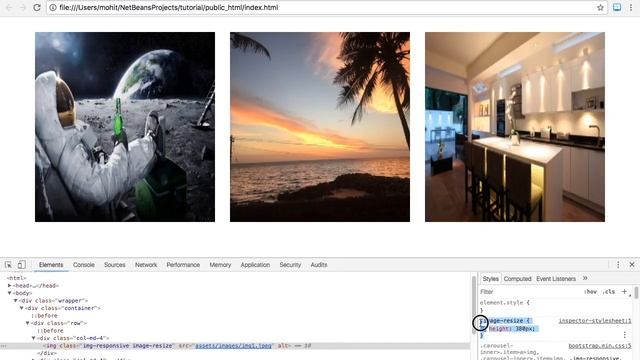Switch to the Console tab
This screenshot has width=640, height=360.
coord(84,265)
